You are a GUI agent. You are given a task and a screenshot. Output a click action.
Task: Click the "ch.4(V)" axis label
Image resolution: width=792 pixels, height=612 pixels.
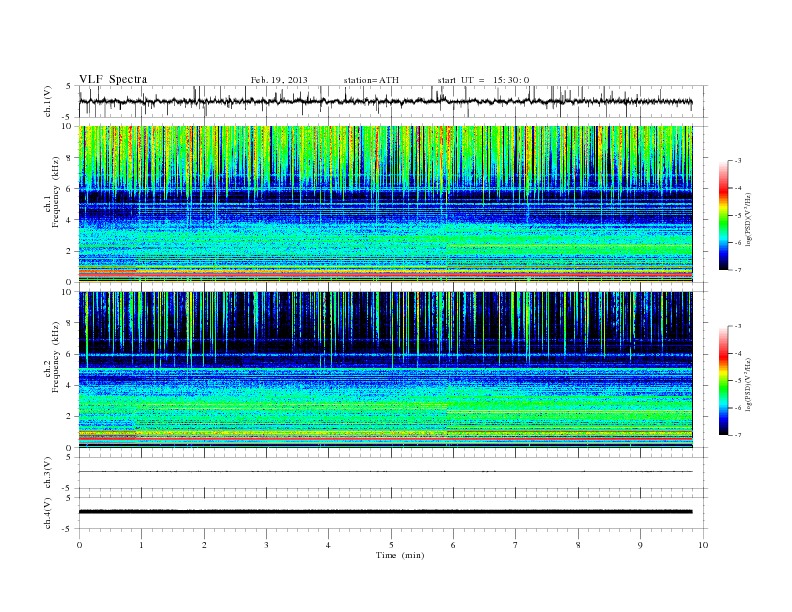(48, 513)
